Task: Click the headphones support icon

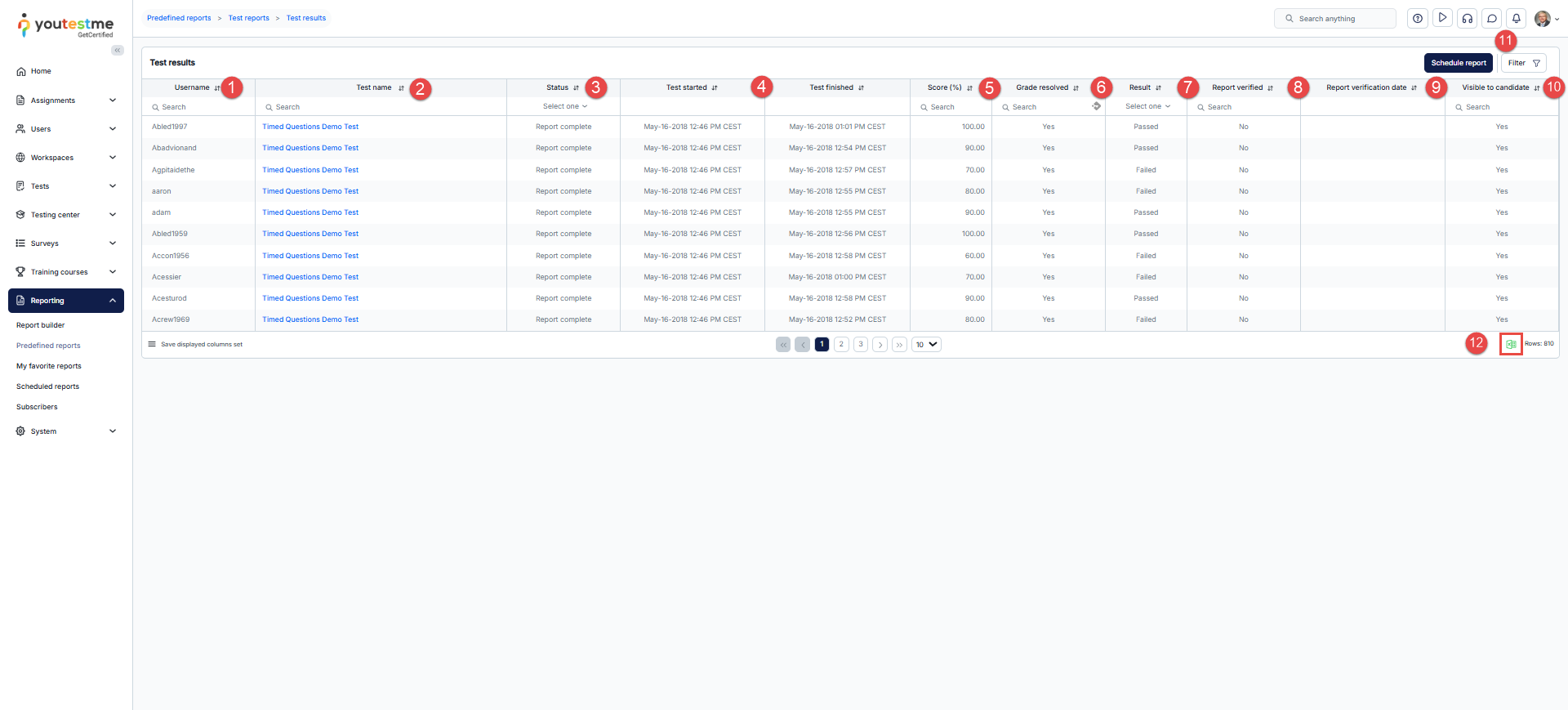Action: (1467, 19)
